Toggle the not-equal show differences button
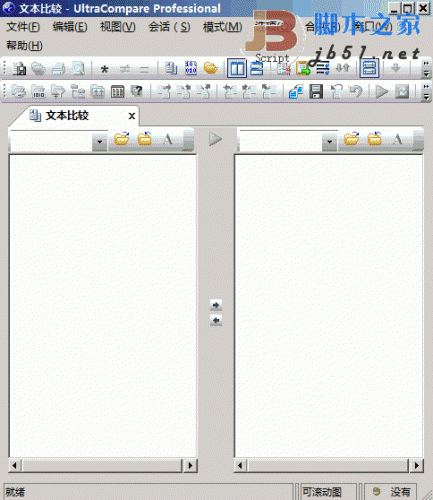Image resolution: width=433 pixels, height=500 pixels. coord(124,69)
